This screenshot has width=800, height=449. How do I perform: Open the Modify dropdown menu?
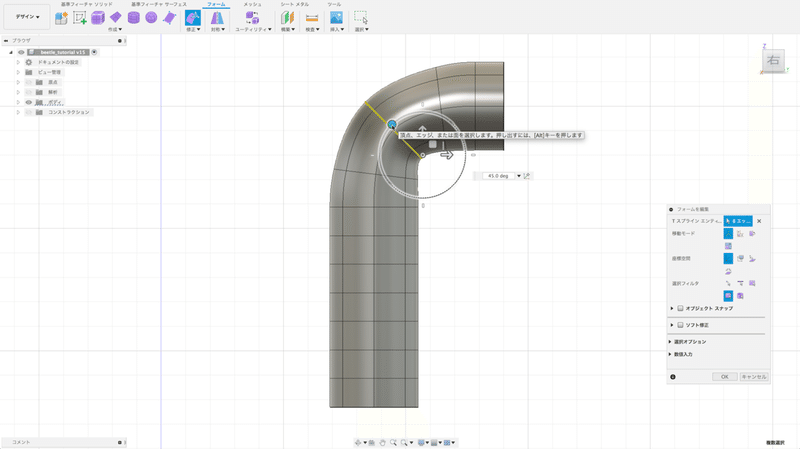tap(193, 30)
